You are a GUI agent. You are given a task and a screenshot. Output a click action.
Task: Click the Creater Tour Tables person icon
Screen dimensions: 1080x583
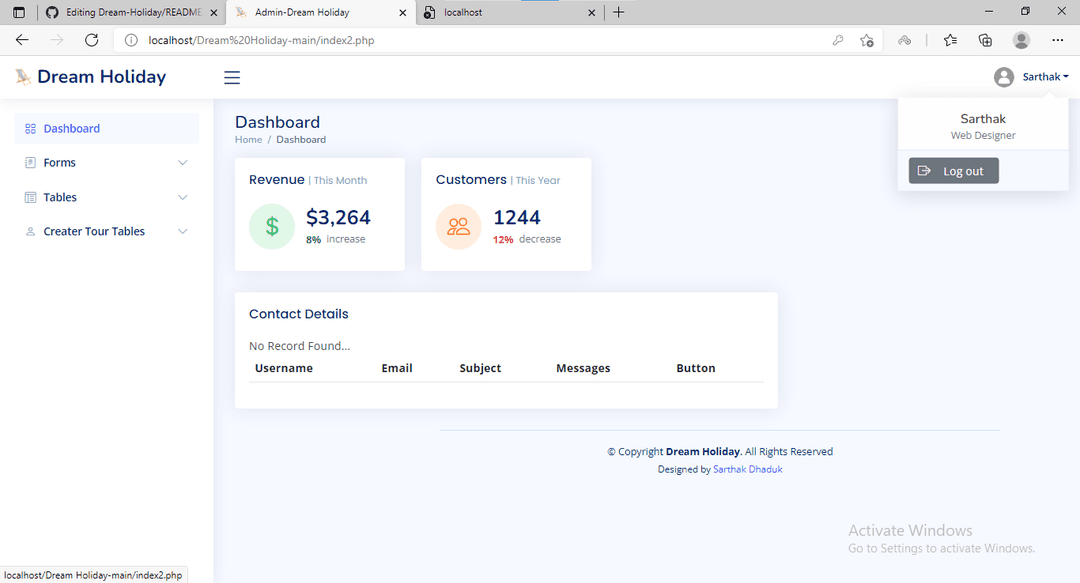coord(30,231)
